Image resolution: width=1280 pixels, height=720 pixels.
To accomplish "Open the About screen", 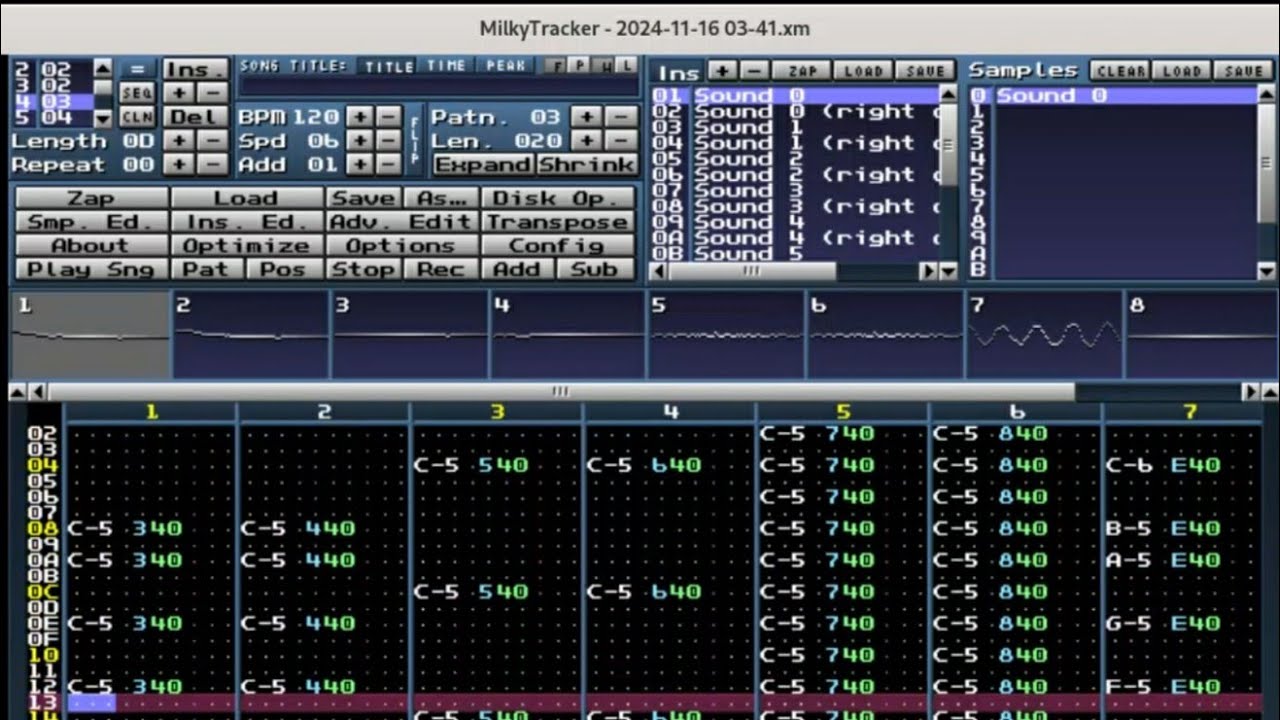I will click(91, 245).
